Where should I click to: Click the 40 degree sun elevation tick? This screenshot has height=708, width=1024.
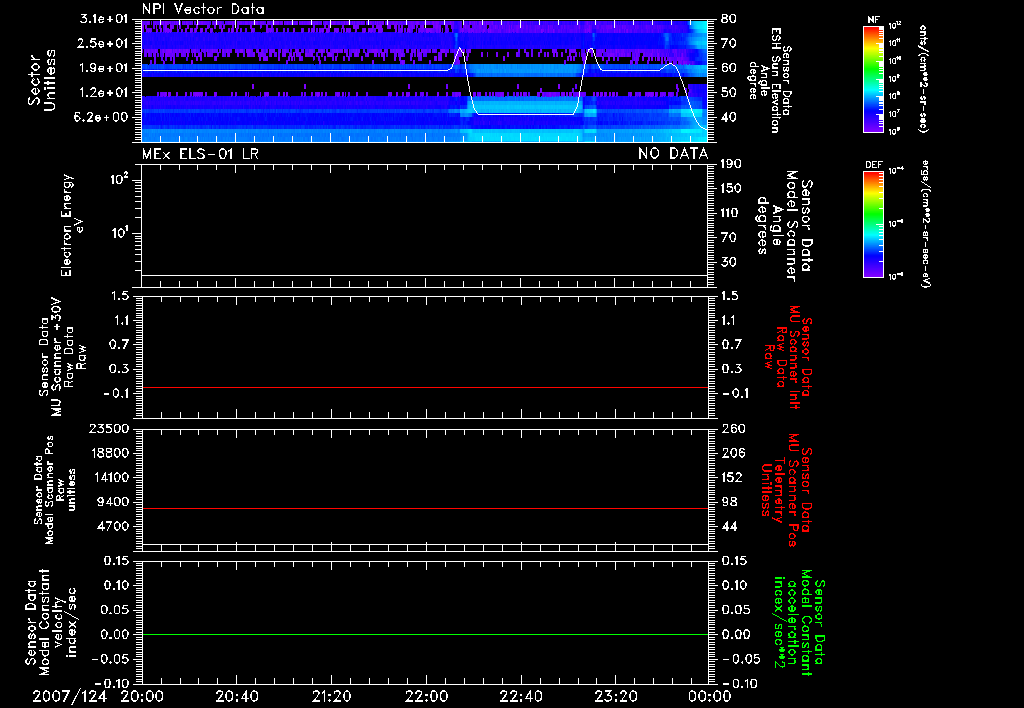click(729, 117)
